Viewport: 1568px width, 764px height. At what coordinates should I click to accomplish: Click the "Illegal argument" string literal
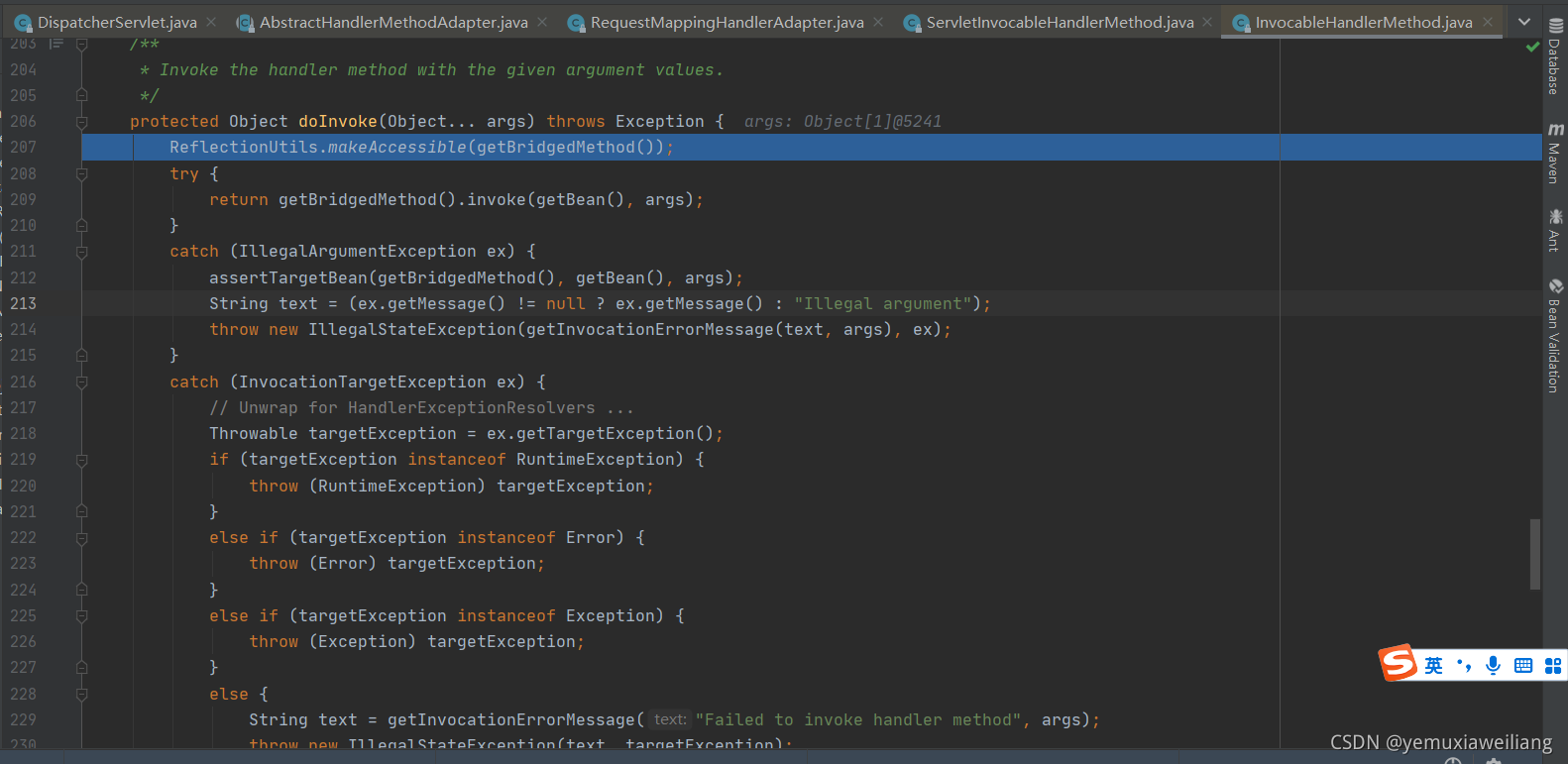(x=883, y=303)
